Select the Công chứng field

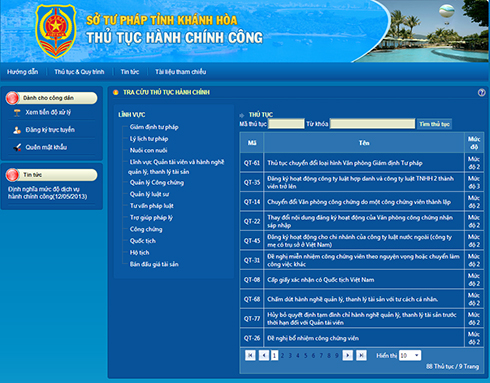click(146, 229)
